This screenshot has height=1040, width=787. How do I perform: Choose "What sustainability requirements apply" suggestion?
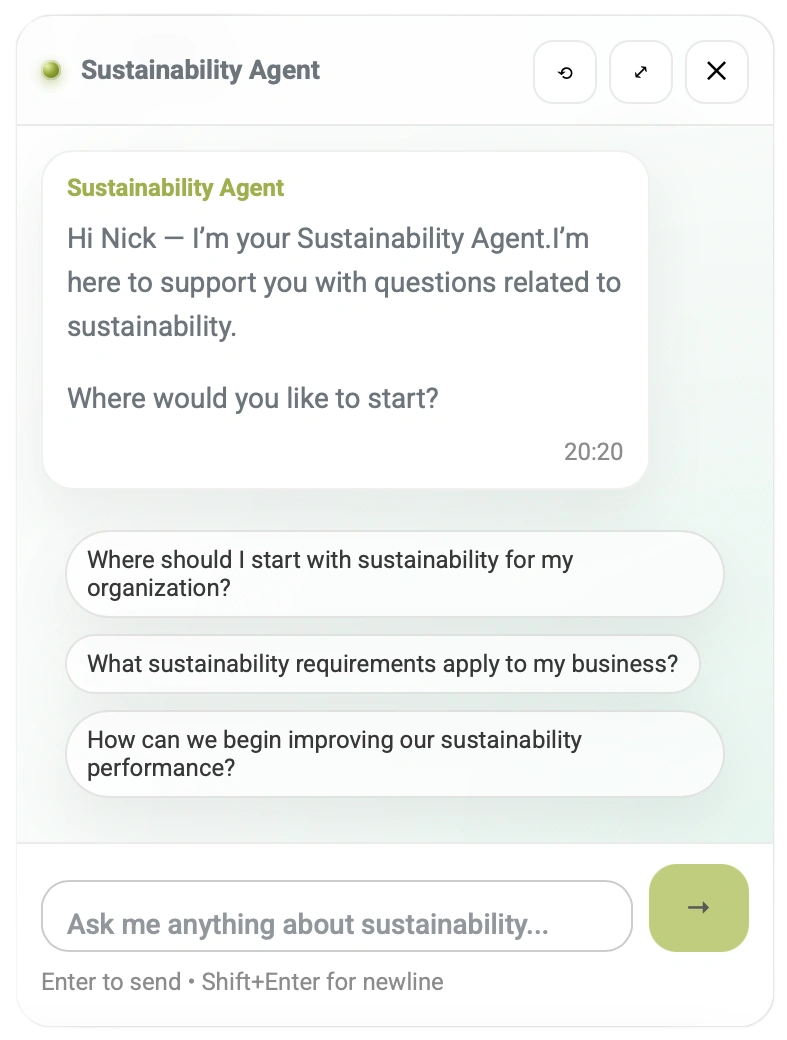pos(382,664)
